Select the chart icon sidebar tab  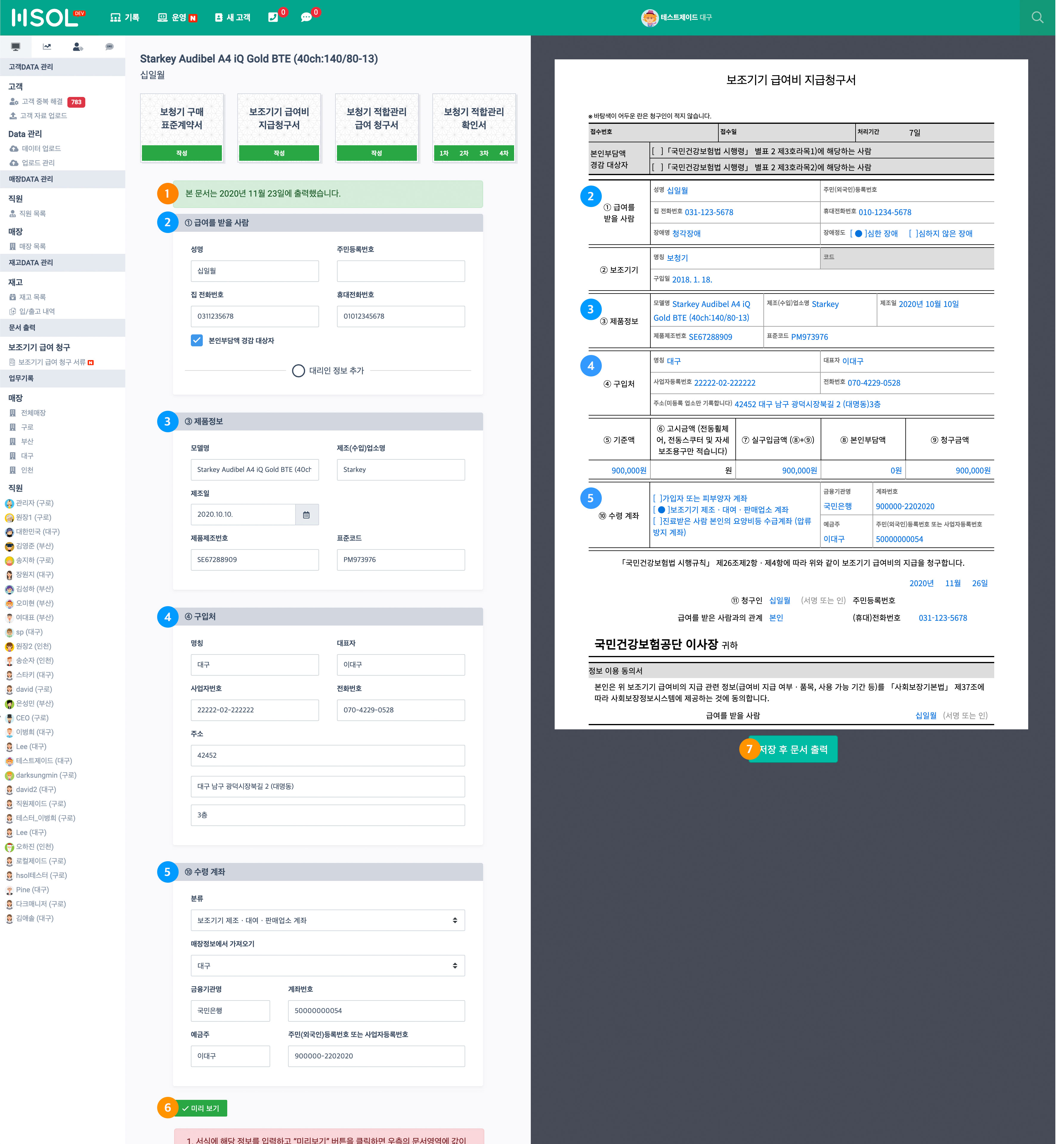(x=47, y=47)
